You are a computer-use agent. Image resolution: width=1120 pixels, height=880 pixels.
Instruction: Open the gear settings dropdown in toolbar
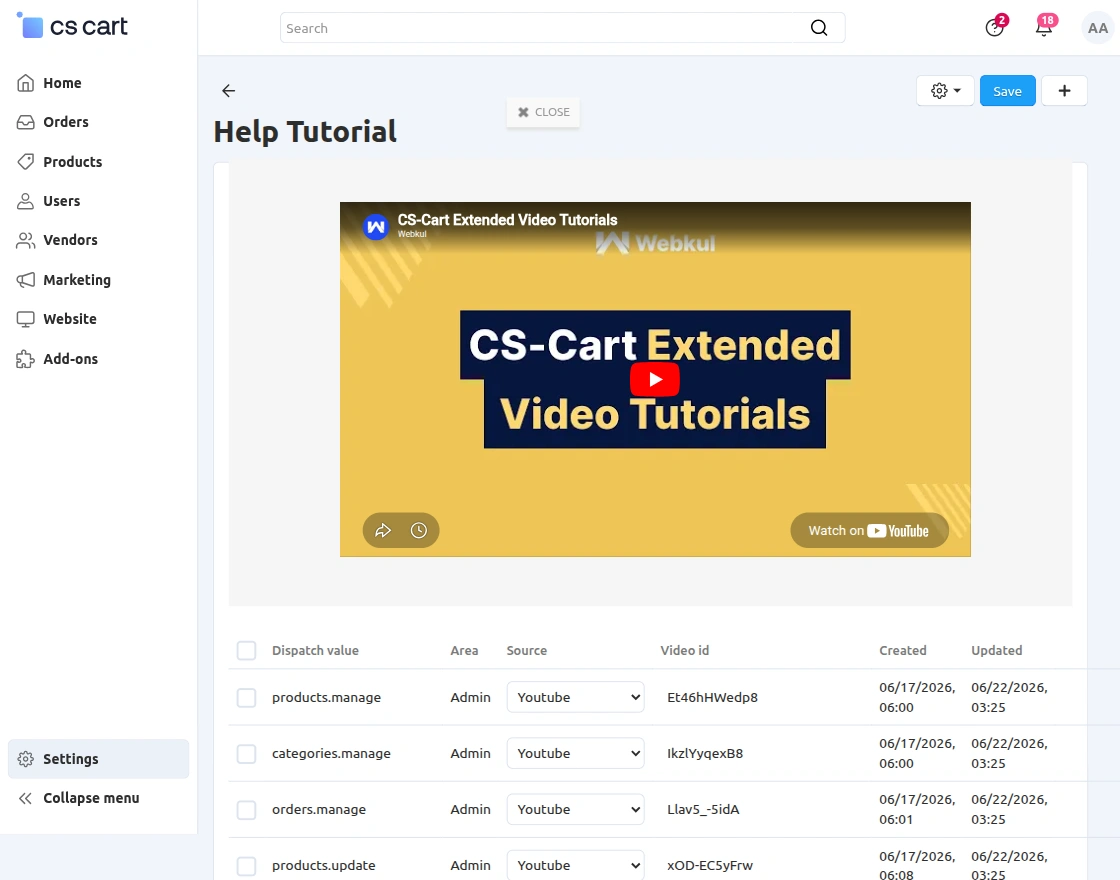coord(945,91)
